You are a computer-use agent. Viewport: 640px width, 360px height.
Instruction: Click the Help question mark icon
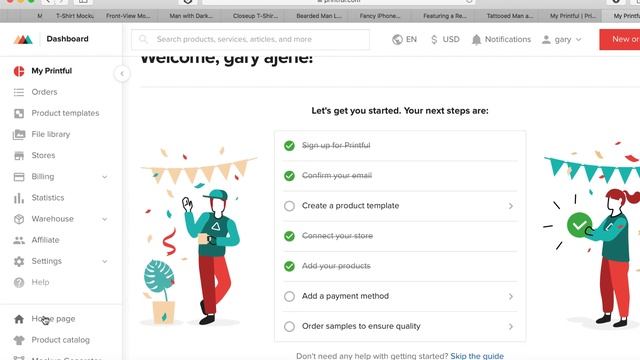click(19, 282)
